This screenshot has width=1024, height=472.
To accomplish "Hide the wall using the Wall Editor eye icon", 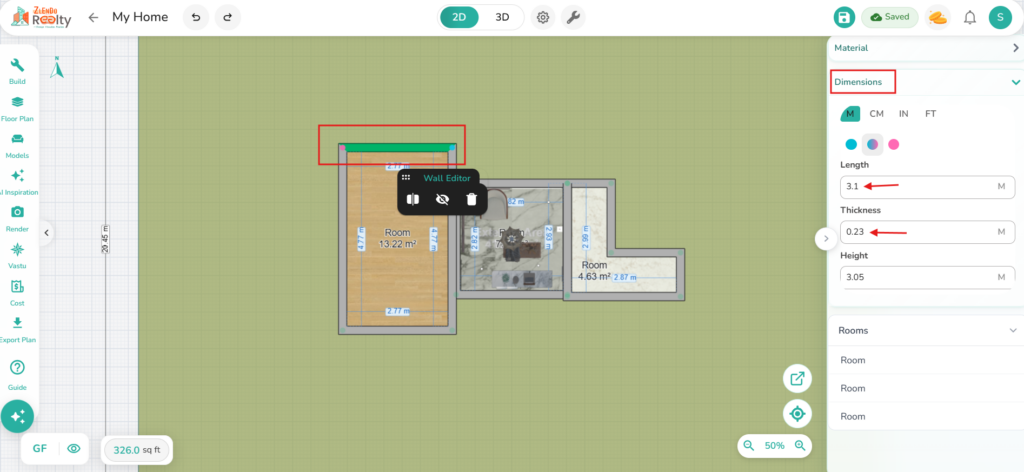I will coord(442,199).
